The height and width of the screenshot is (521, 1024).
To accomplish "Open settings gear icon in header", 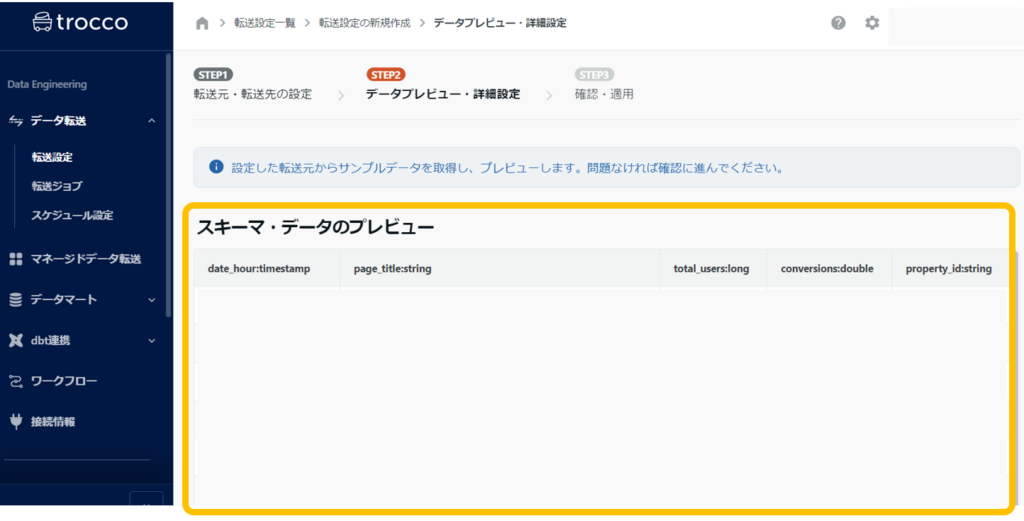I will click(x=872, y=23).
